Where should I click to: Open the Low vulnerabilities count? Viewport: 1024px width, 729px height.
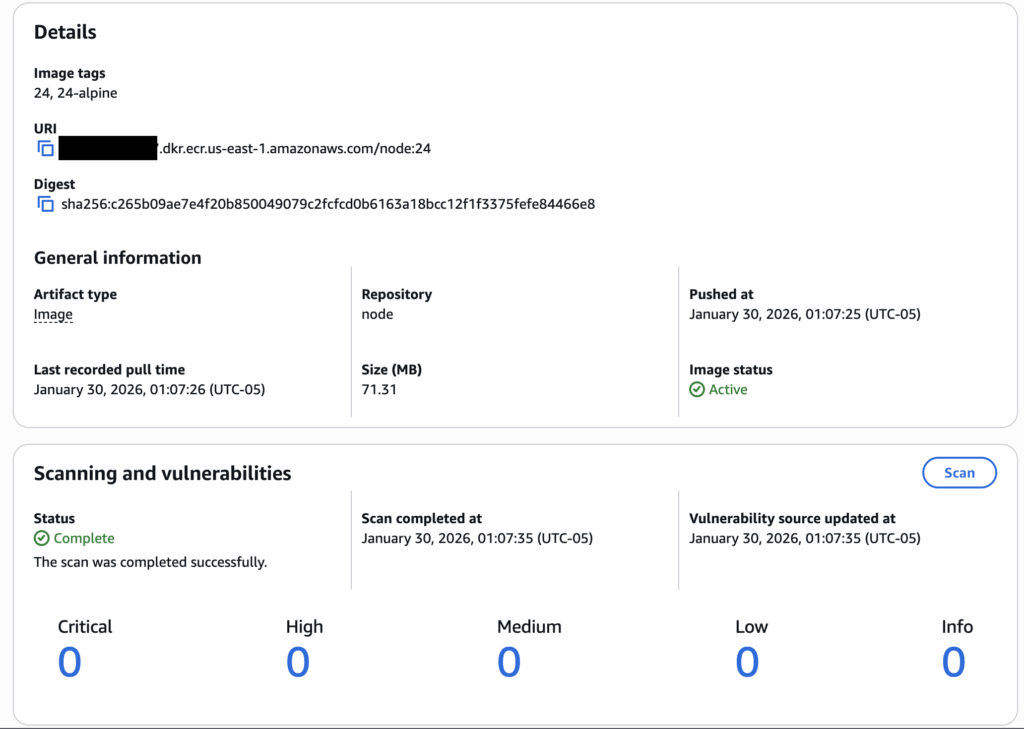[747, 662]
